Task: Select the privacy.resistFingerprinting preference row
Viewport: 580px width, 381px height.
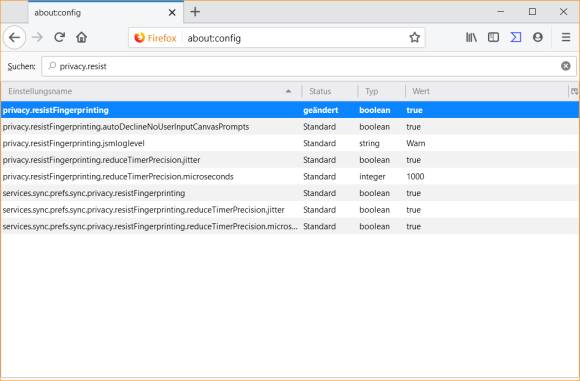Action: coord(290,110)
